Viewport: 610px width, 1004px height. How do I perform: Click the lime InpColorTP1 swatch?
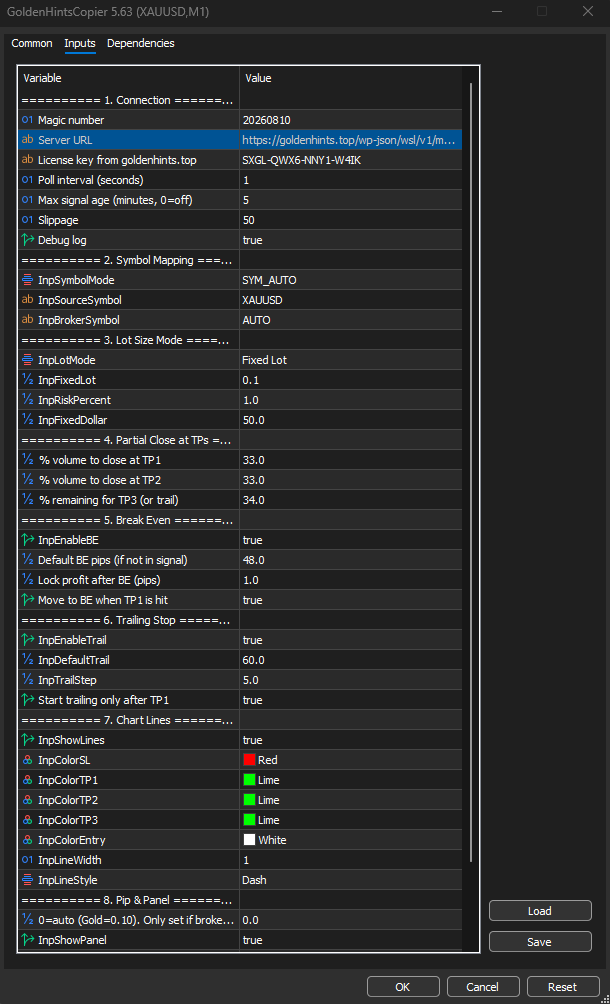250,780
